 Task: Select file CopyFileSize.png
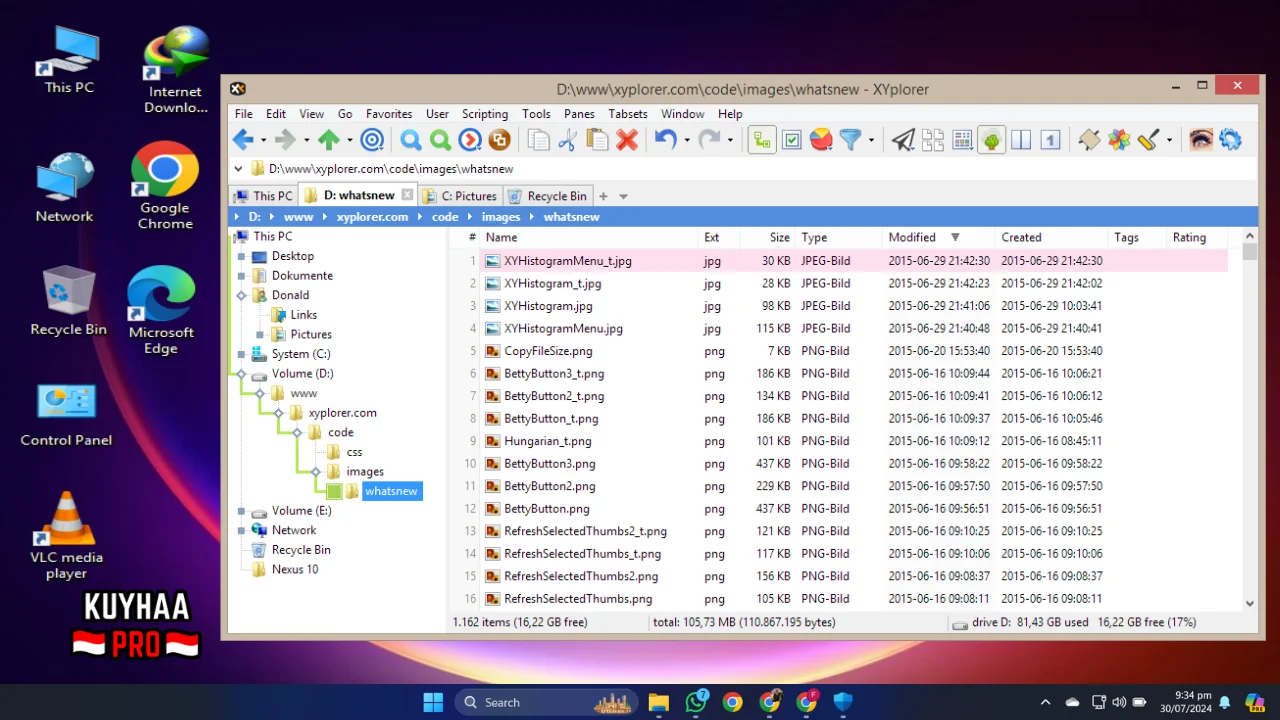pyautogui.click(x=548, y=351)
